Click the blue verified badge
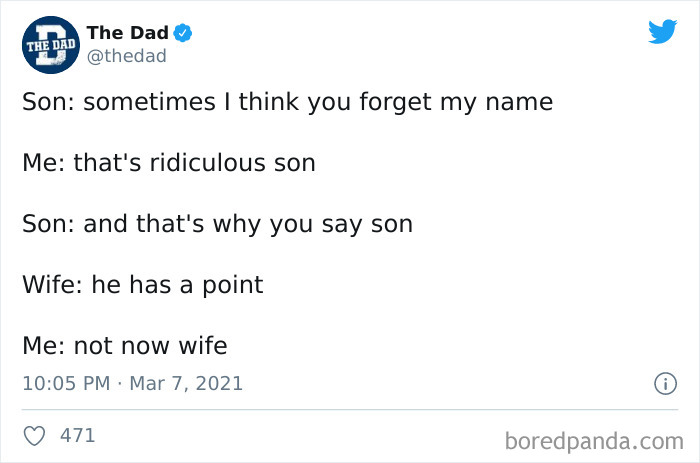This screenshot has height=463, width=700. coord(184,34)
